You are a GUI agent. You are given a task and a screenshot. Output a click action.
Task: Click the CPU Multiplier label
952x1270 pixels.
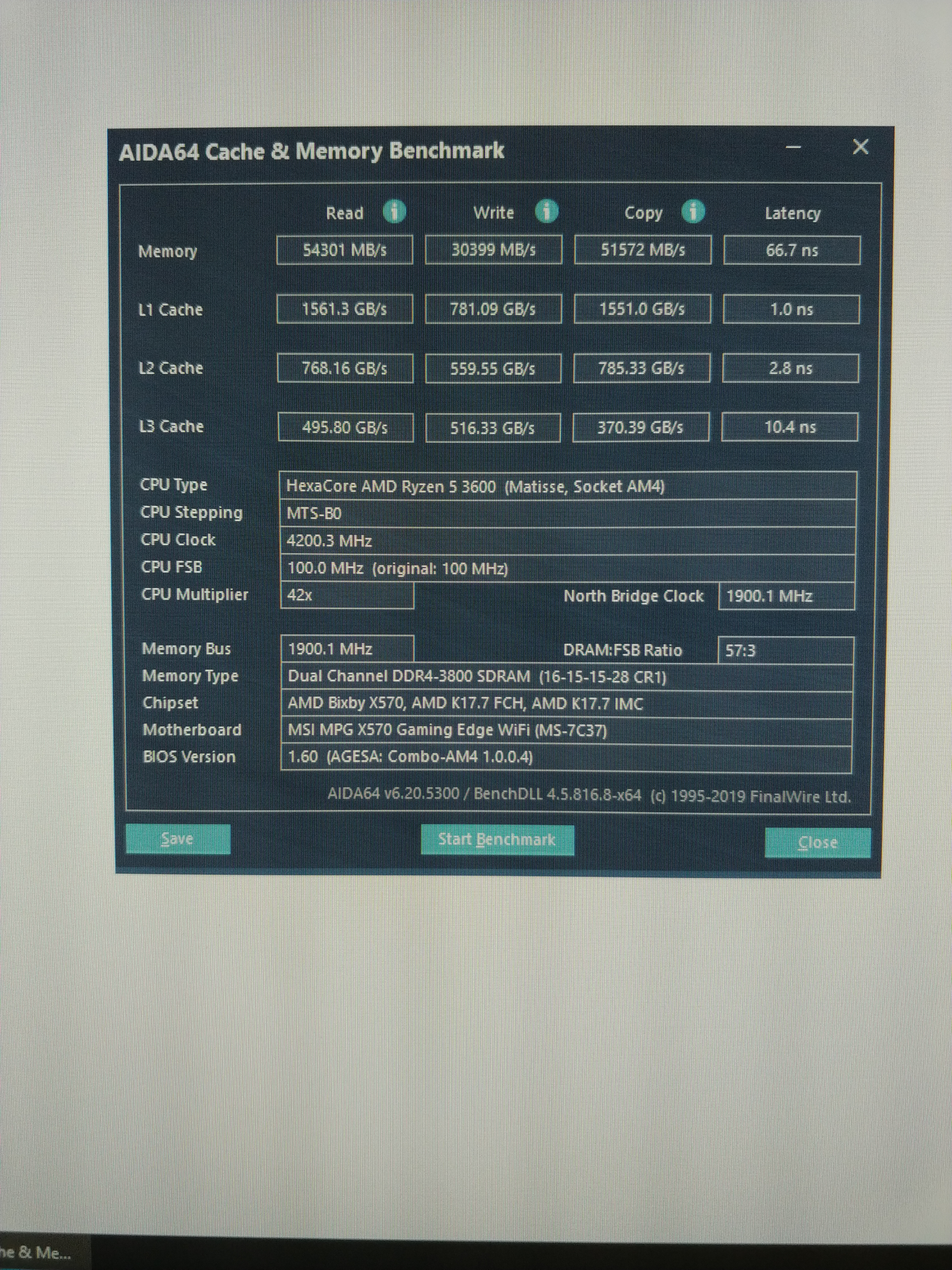(195, 595)
